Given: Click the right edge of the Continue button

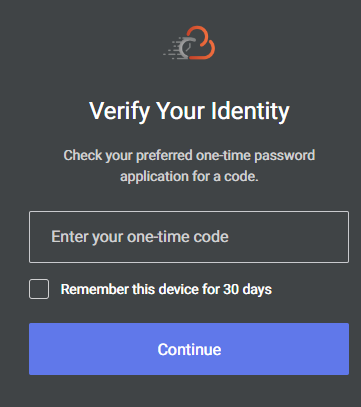Looking at the screenshot, I should 341,349.
